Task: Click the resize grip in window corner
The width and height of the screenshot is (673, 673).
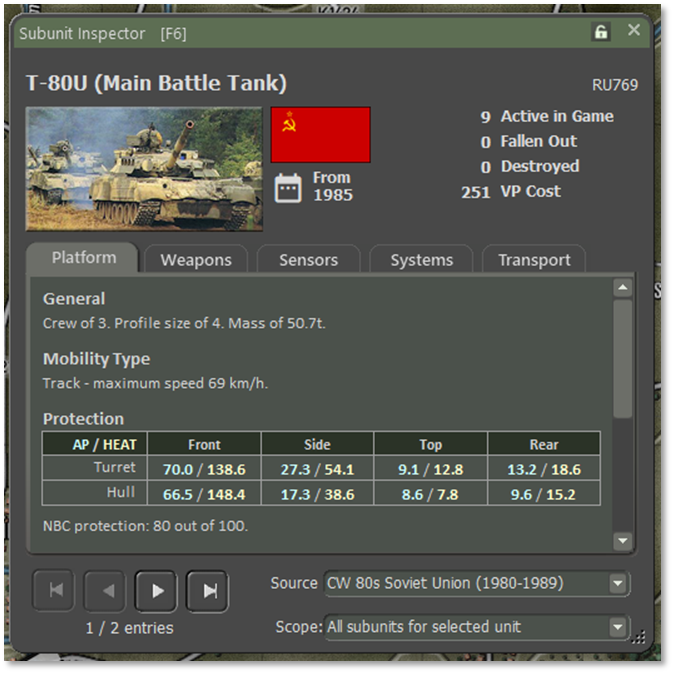Action: [639, 636]
